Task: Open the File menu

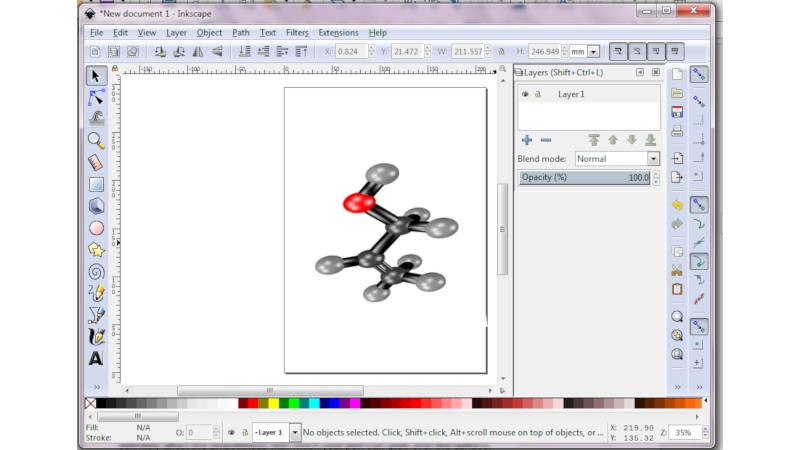Action: click(96, 33)
